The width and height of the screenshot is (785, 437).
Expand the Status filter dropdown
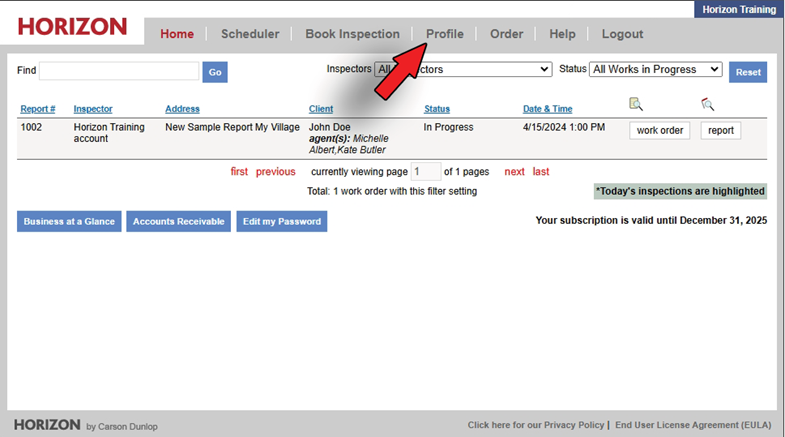tap(655, 69)
